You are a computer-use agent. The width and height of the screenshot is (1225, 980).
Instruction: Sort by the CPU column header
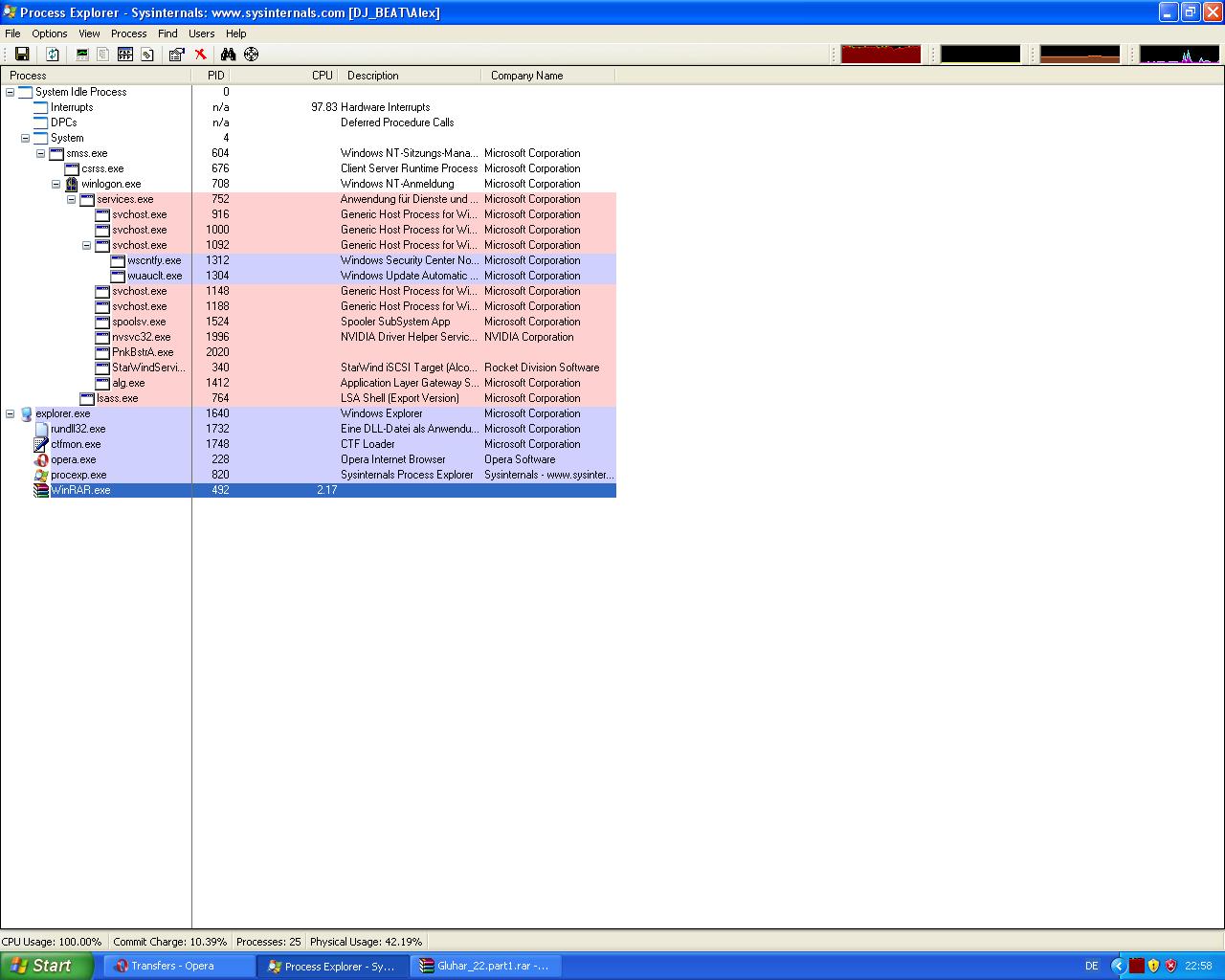[283, 76]
